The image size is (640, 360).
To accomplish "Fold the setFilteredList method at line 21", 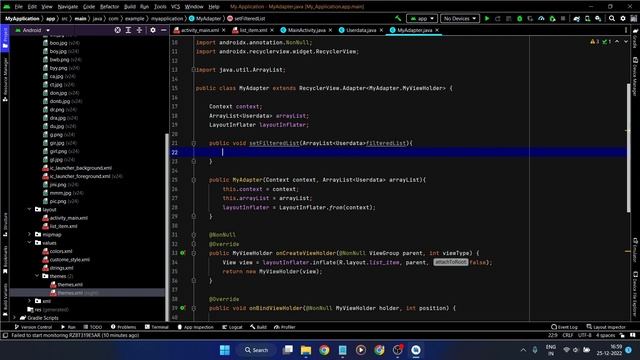I will click(x=194, y=143).
